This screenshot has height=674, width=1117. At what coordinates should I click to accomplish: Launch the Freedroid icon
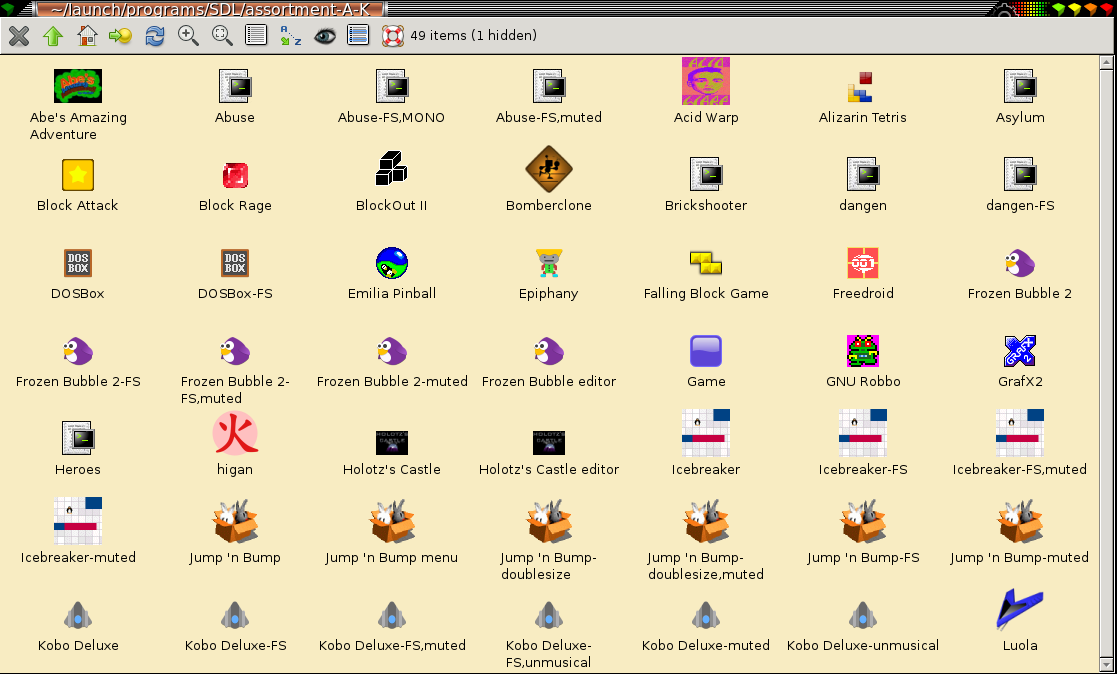coord(863,263)
